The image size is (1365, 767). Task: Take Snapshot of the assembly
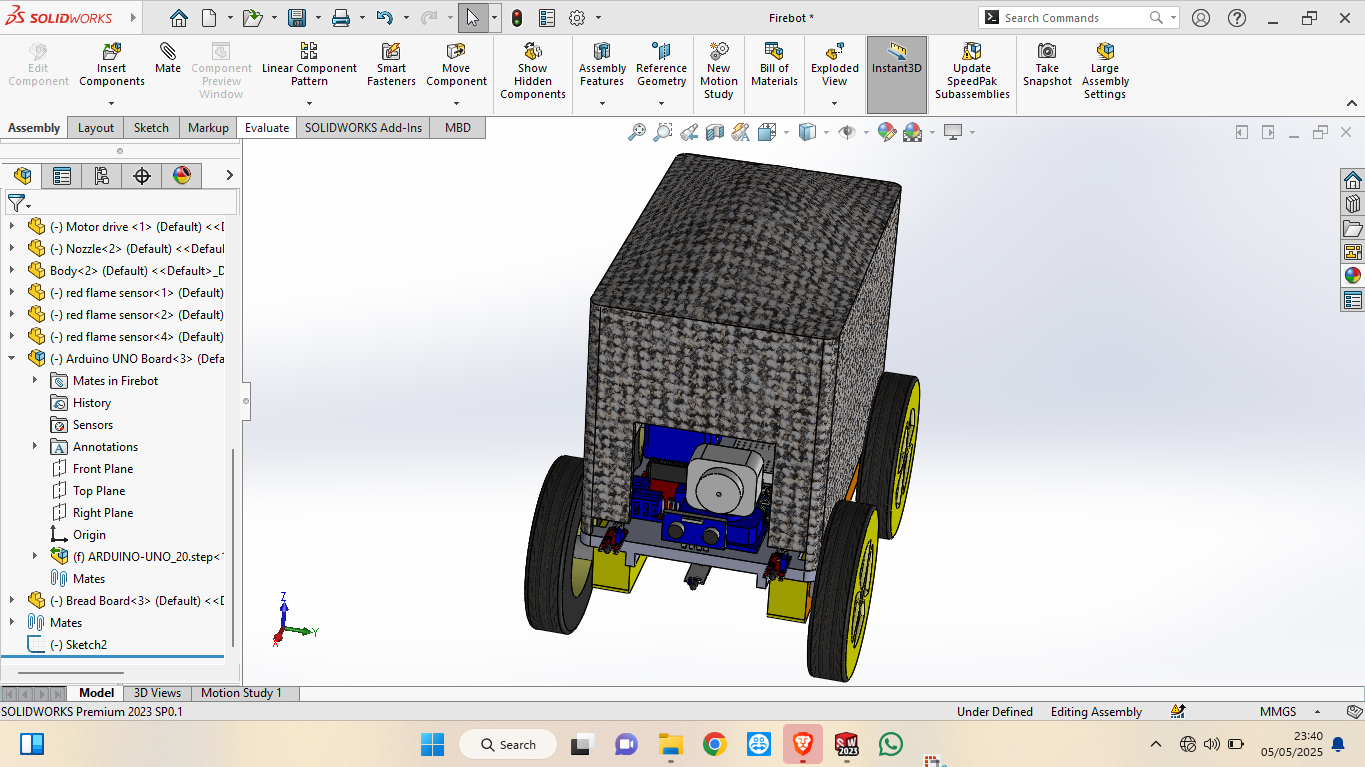click(x=1047, y=64)
